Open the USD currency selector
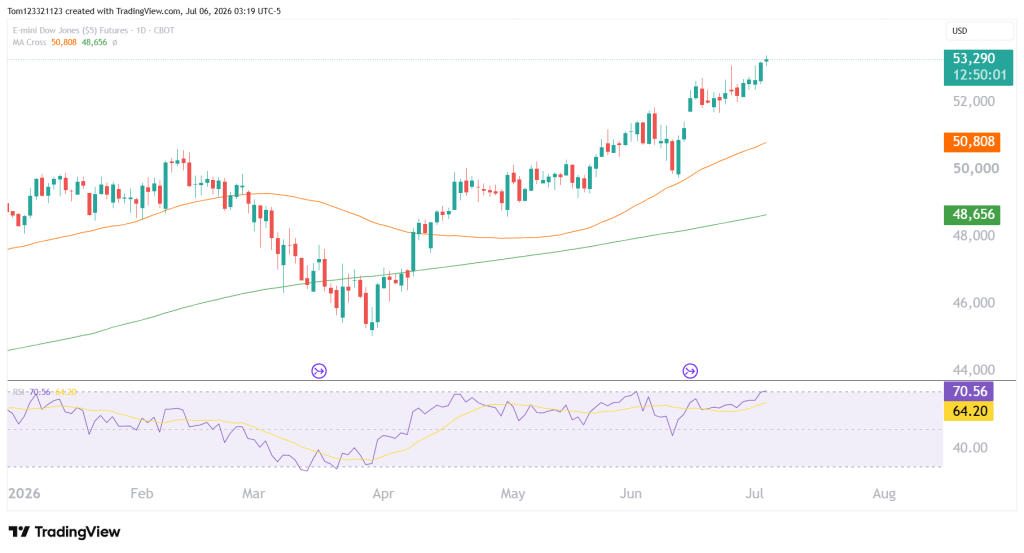Screen dimensions: 1024x553 point(979,31)
